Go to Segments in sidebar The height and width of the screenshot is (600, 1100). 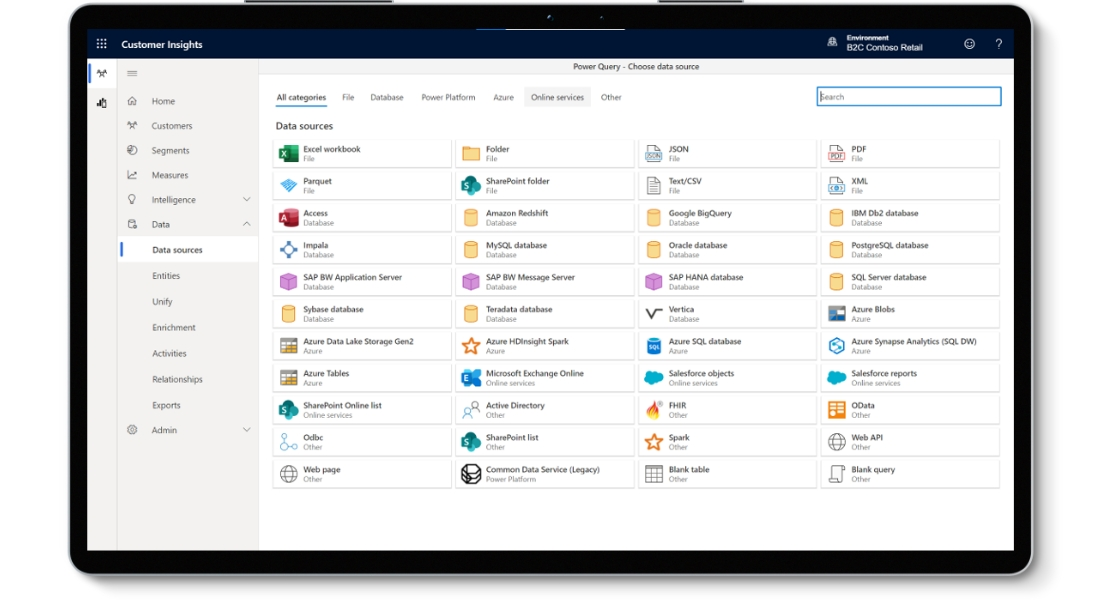[170, 151]
